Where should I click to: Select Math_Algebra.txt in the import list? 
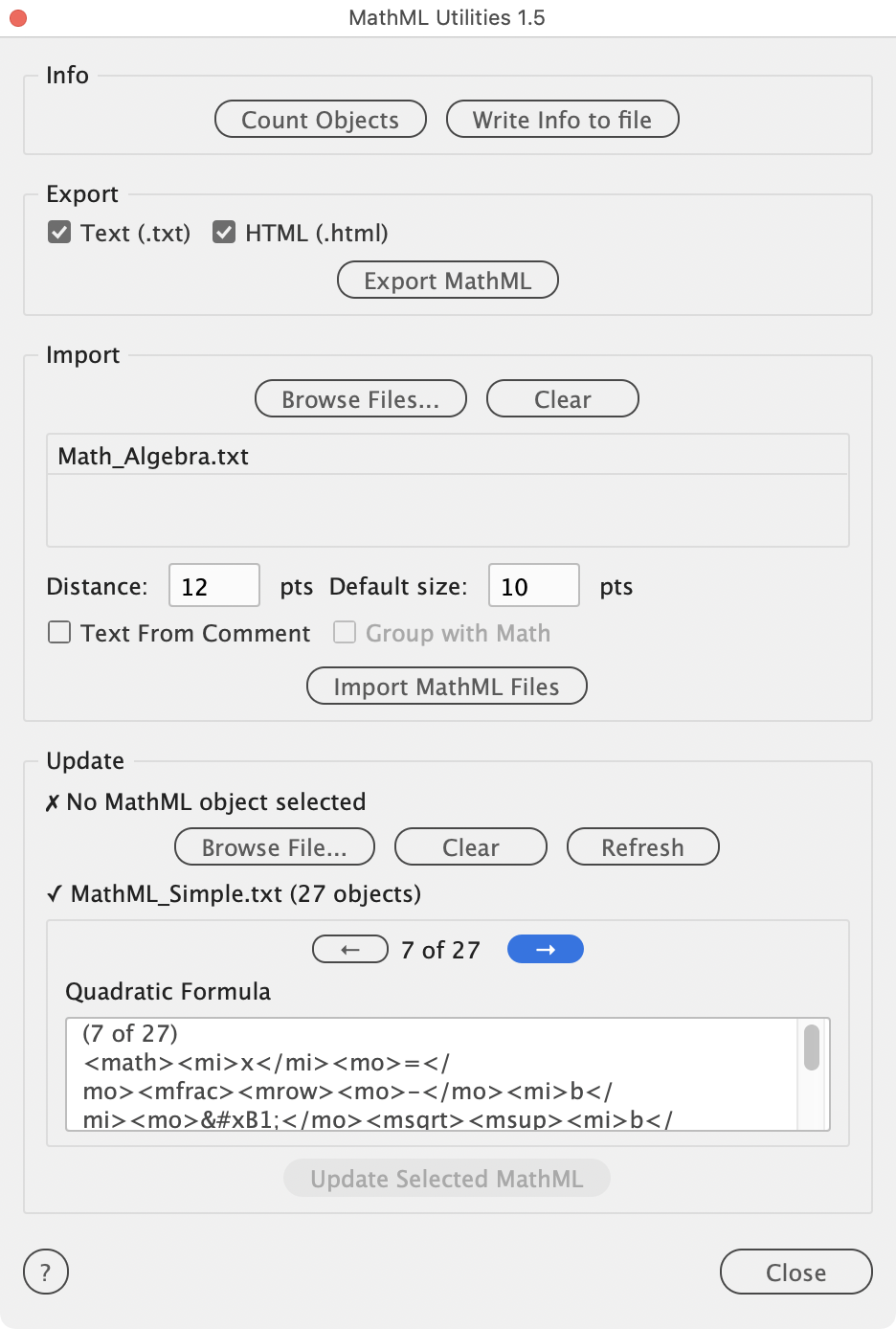[154, 457]
